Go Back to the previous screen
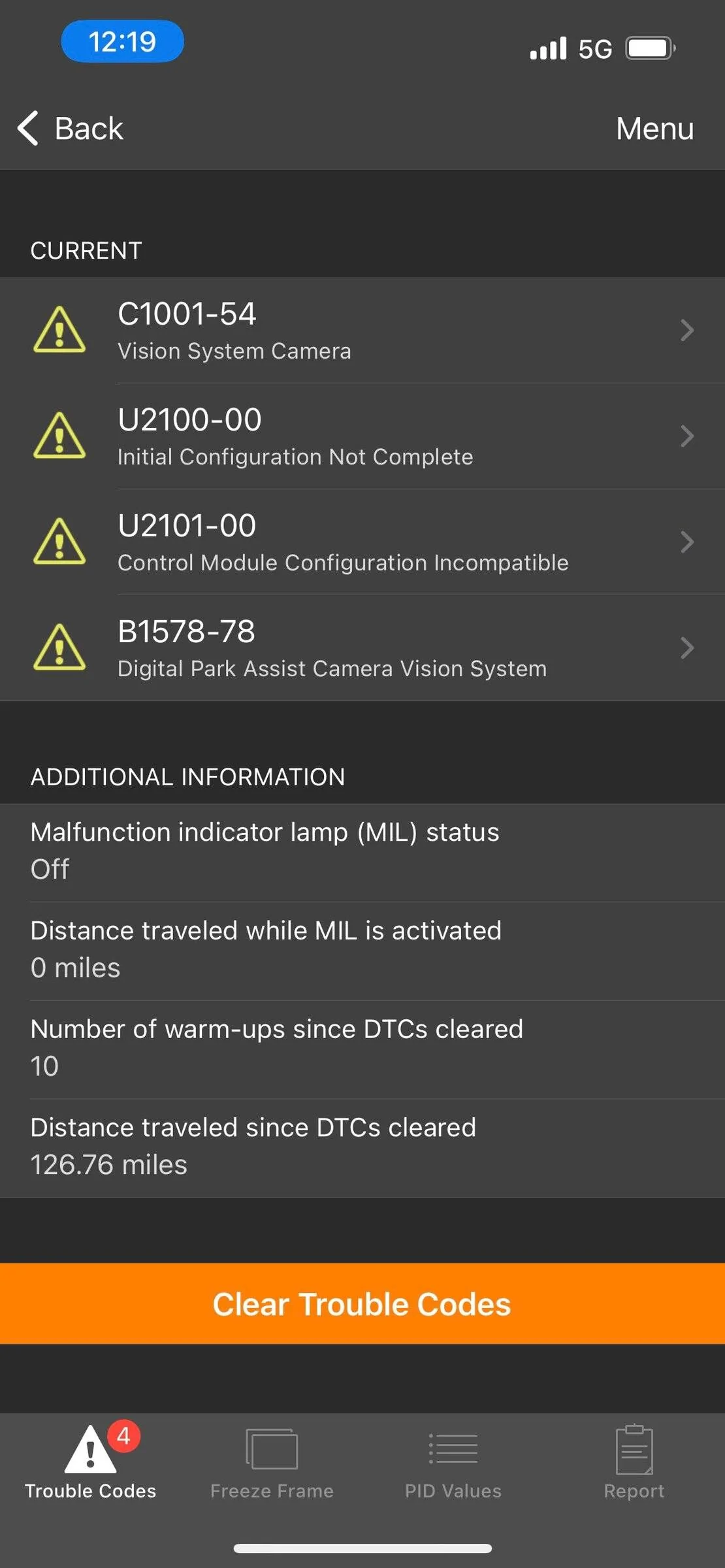Viewport: 725px width, 1568px height. [x=70, y=128]
